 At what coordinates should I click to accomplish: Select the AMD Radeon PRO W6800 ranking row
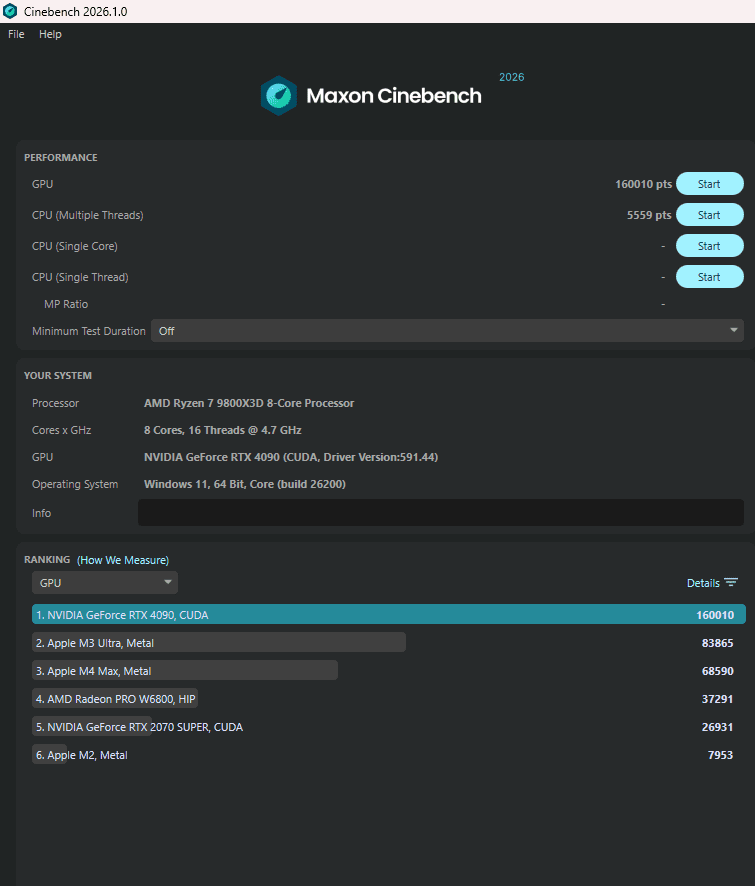pos(389,699)
